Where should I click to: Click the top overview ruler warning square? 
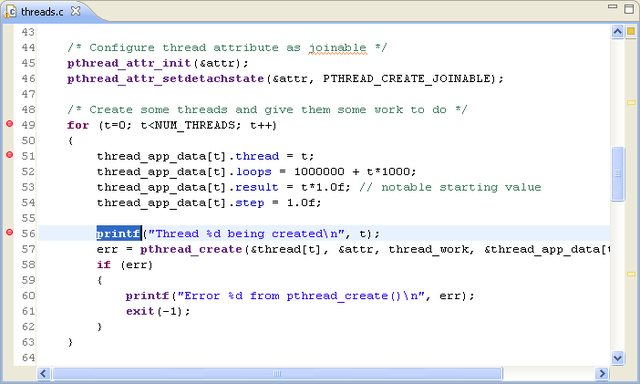(631, 31)
